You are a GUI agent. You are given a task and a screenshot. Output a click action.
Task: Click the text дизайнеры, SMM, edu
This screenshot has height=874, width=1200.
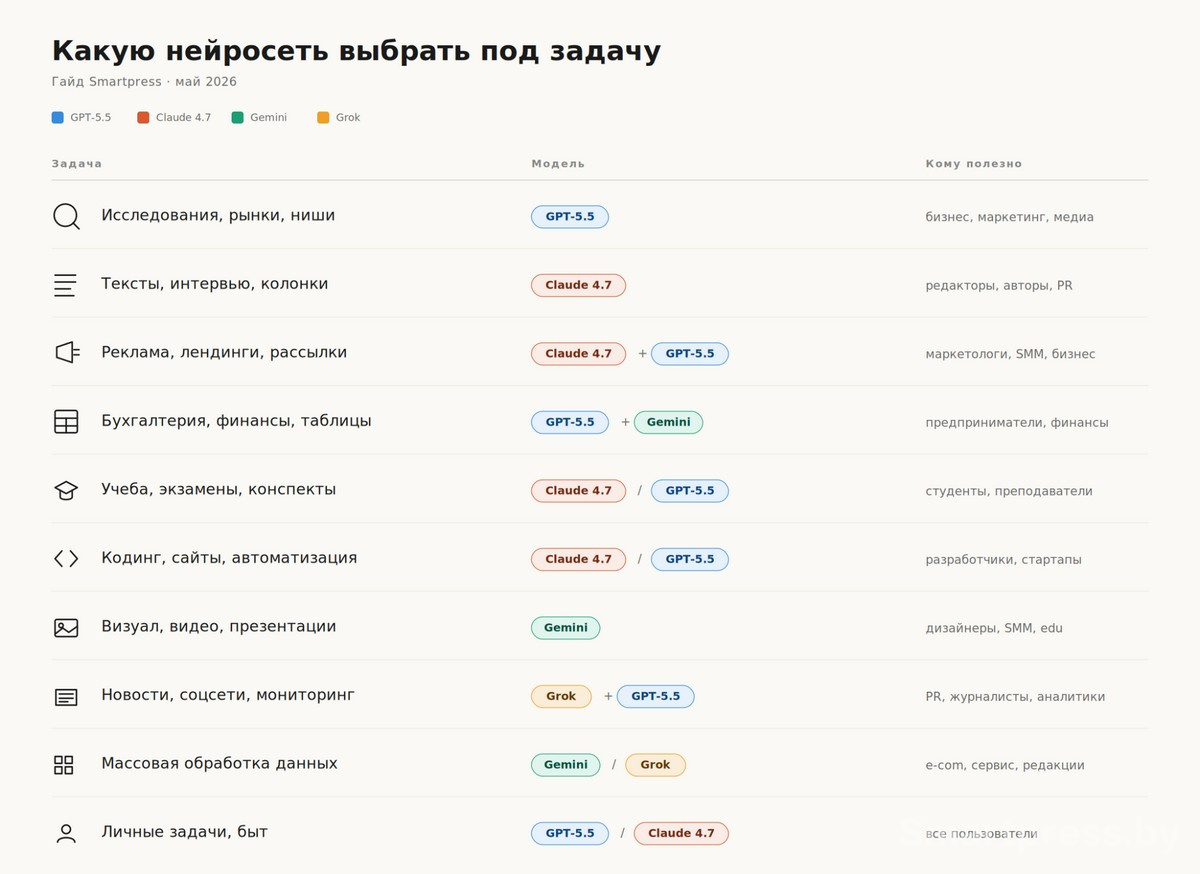(994, 629)
